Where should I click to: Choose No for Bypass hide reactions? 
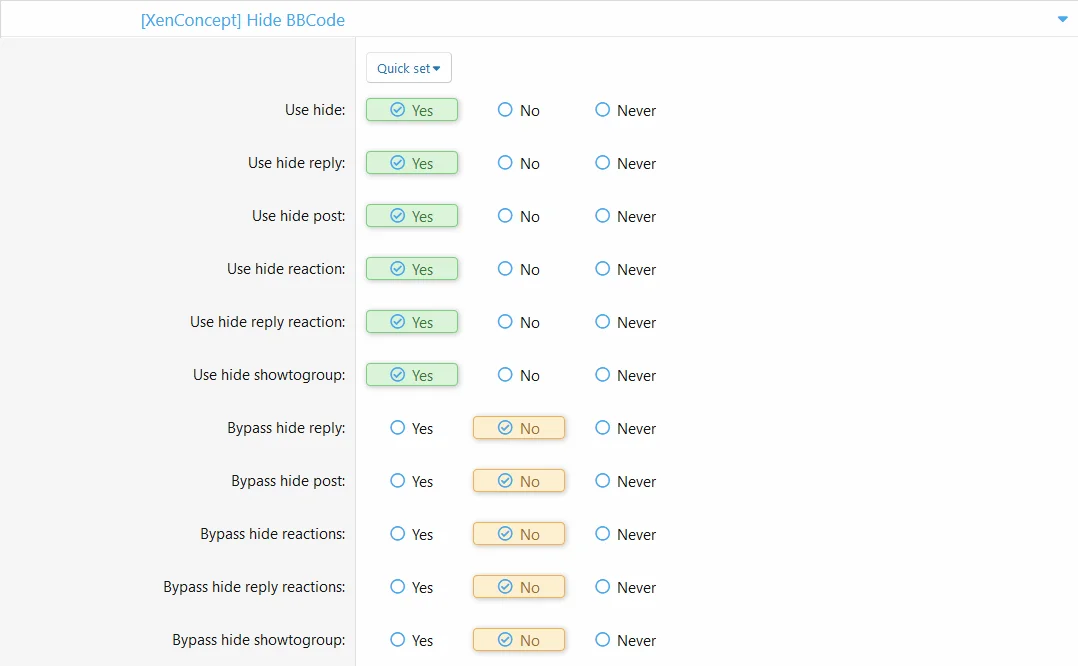pyautogui.click(x=518, y=534)
